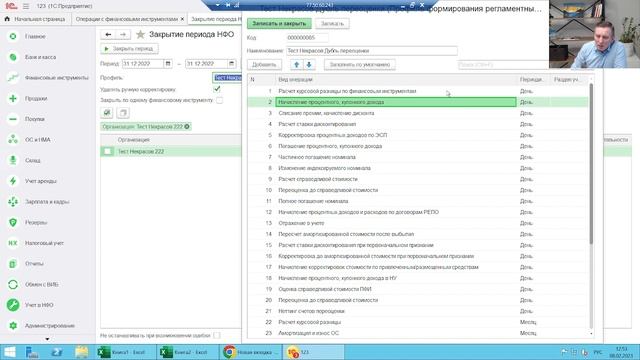The width and height of the screenshot is (640, 360).
Task: Open Обмен с ВИБ sidebar section
Action: click(x=41, y=284)
